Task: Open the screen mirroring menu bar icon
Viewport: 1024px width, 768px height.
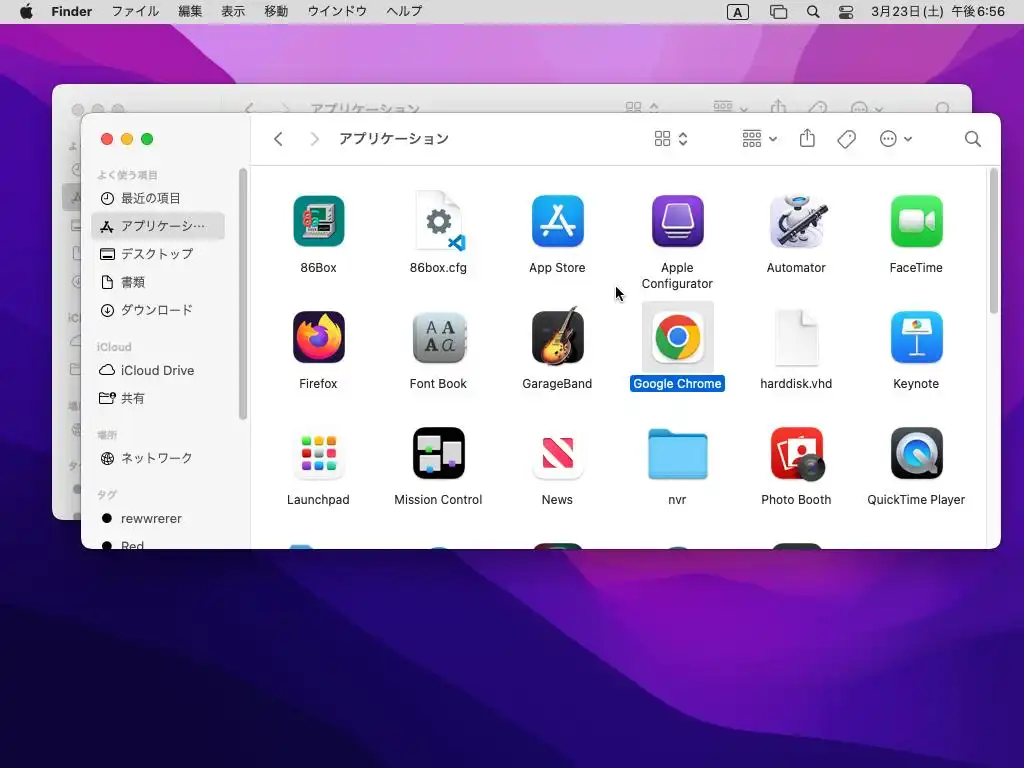Action: pyautogui.click(x=778, y=12)
